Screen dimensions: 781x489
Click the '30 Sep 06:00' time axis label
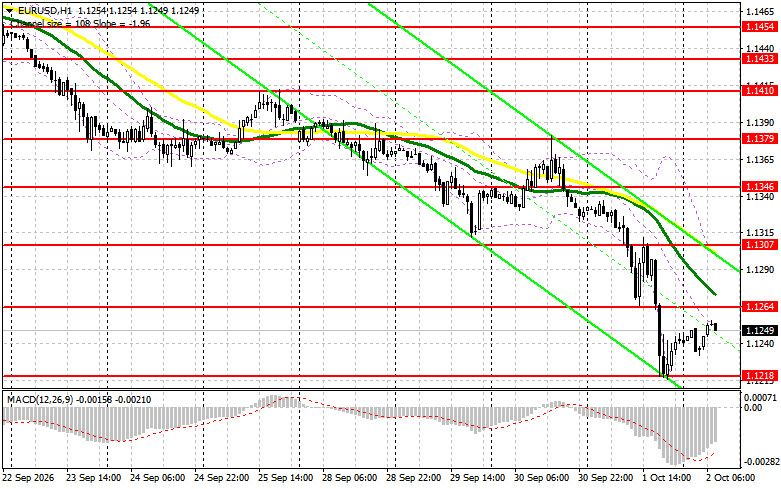[x=541, y=478]
